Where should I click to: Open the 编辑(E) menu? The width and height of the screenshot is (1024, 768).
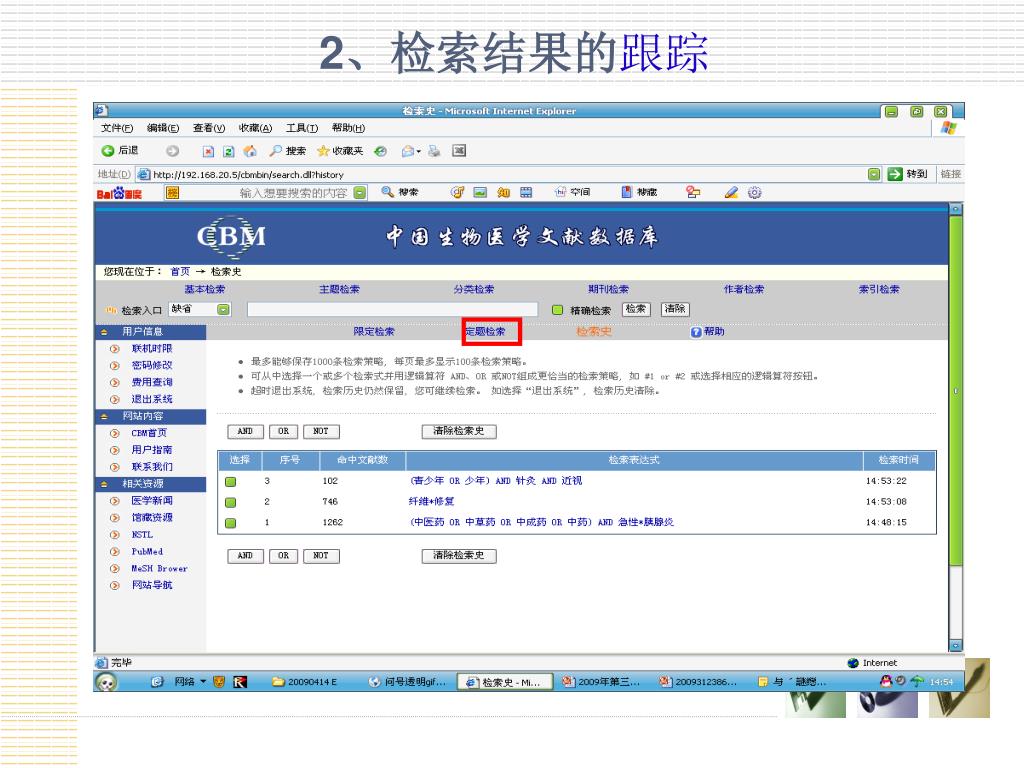[x=163, y=128]
